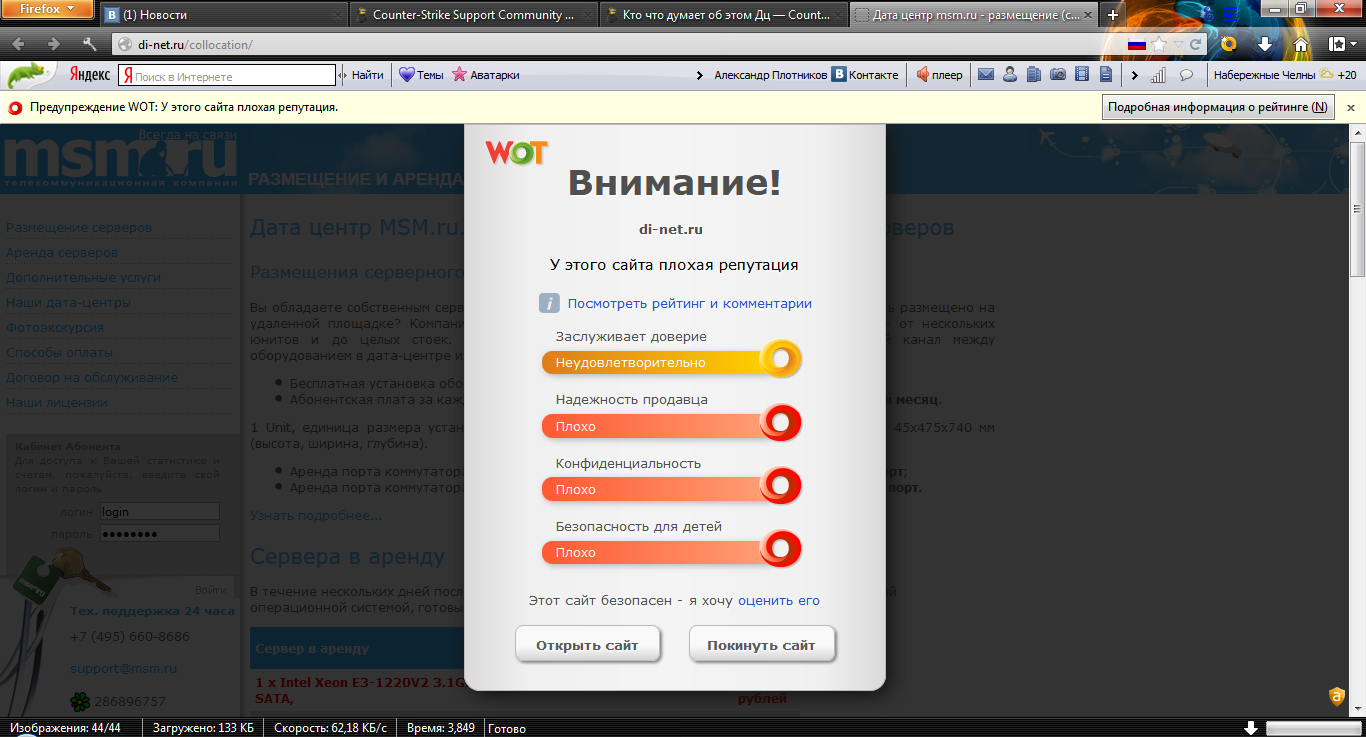Open messages via the envelope icon
The image size is (1366, 737).
click(x=986, y=75)
